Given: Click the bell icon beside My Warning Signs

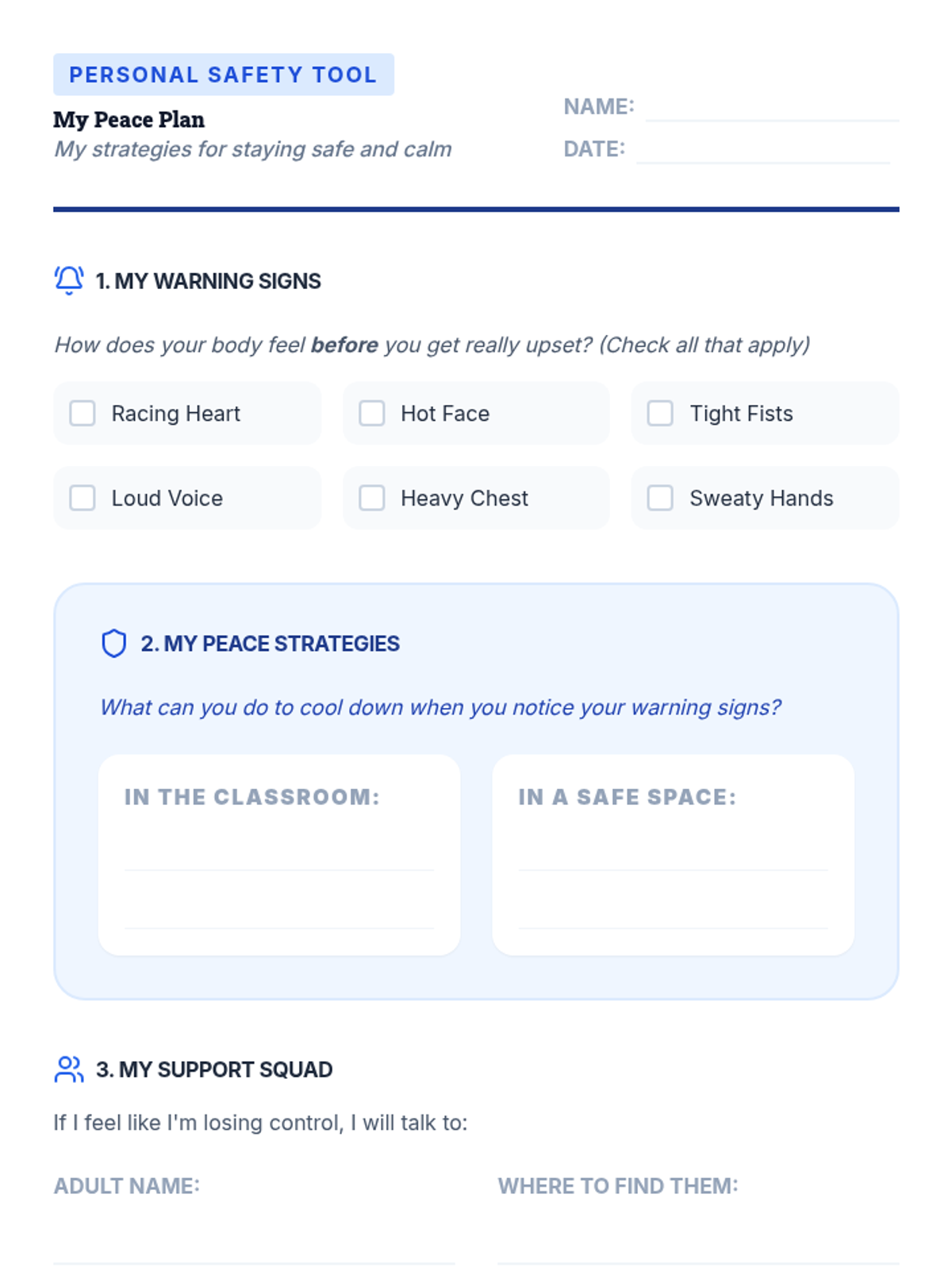Looking at the screenshot, I should pyautogui.click(x=69, y=280).
